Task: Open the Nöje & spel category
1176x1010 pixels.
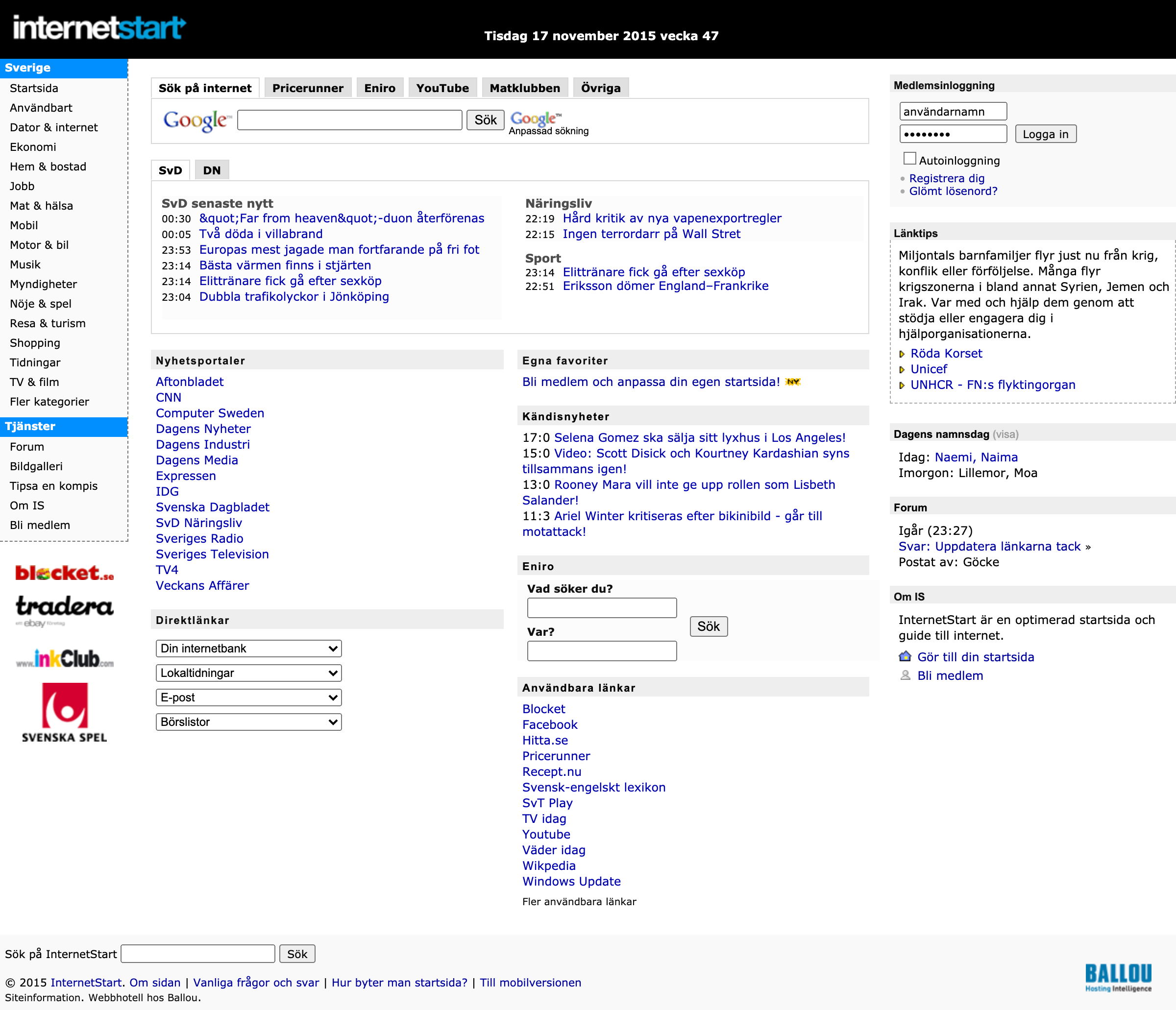Action: (41, 304)
